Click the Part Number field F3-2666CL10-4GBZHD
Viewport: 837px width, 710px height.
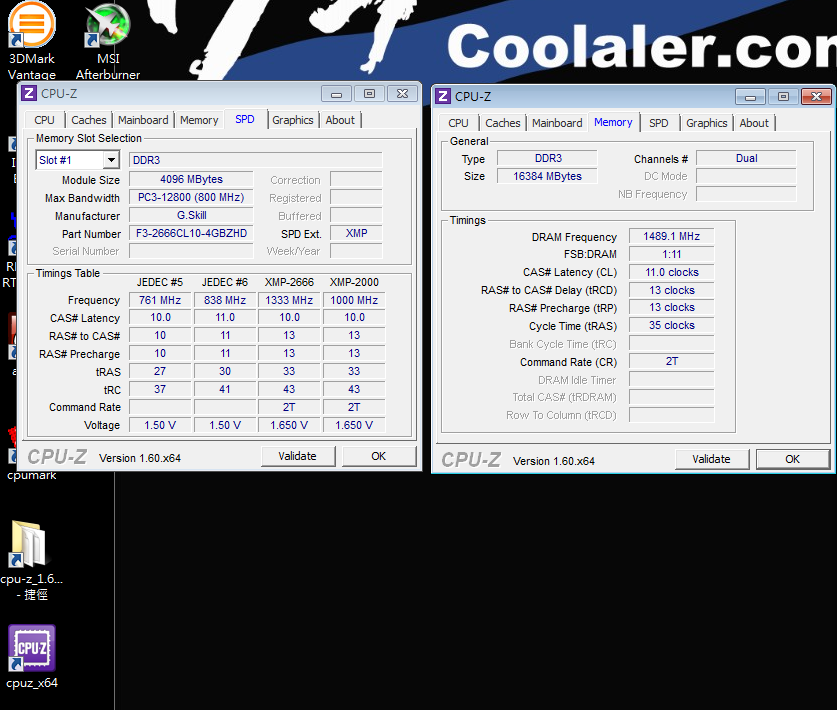[191, 233]
